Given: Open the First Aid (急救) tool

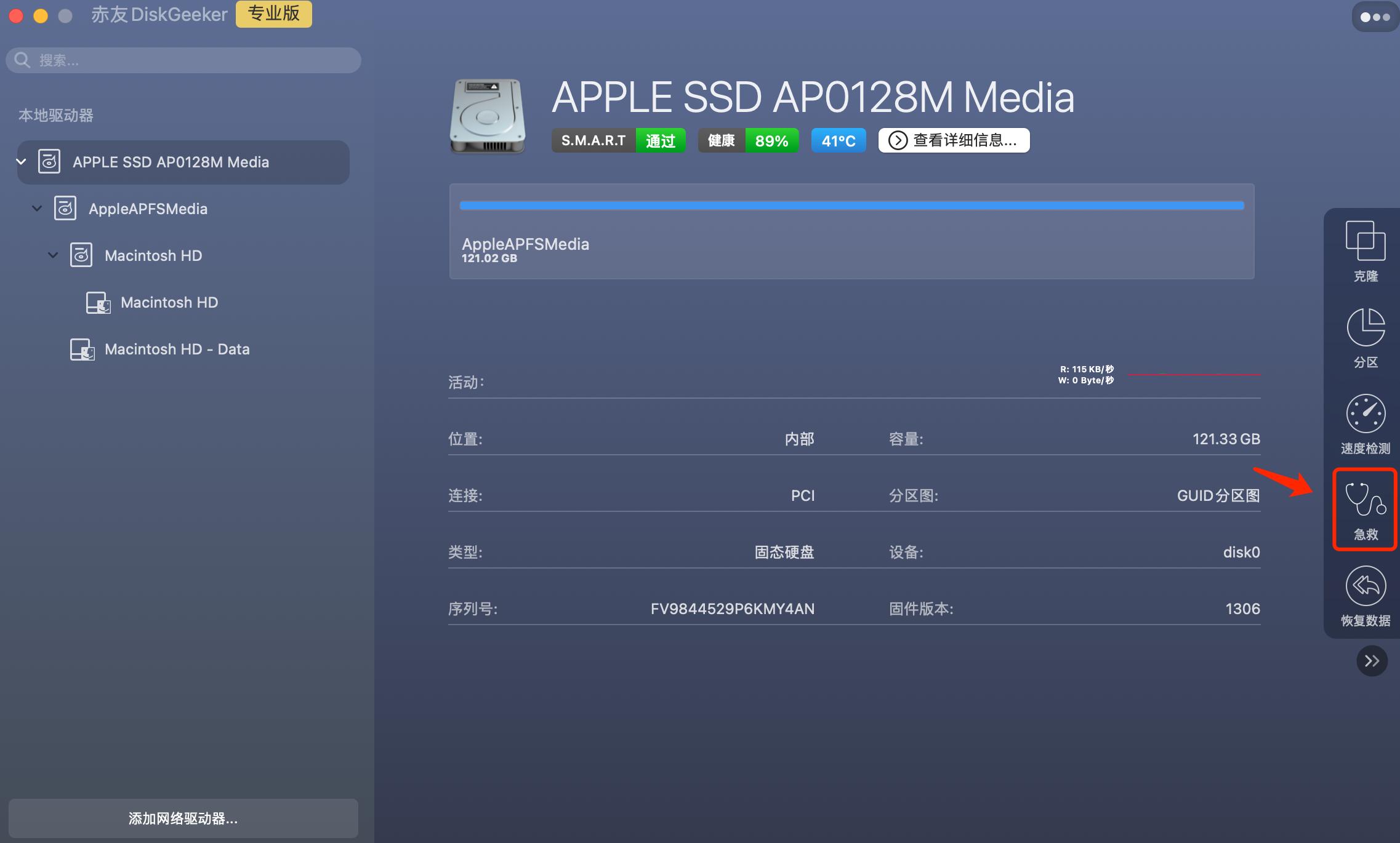Looking at the screenshot, I should pyautogui.click(x=1365, y=509).
